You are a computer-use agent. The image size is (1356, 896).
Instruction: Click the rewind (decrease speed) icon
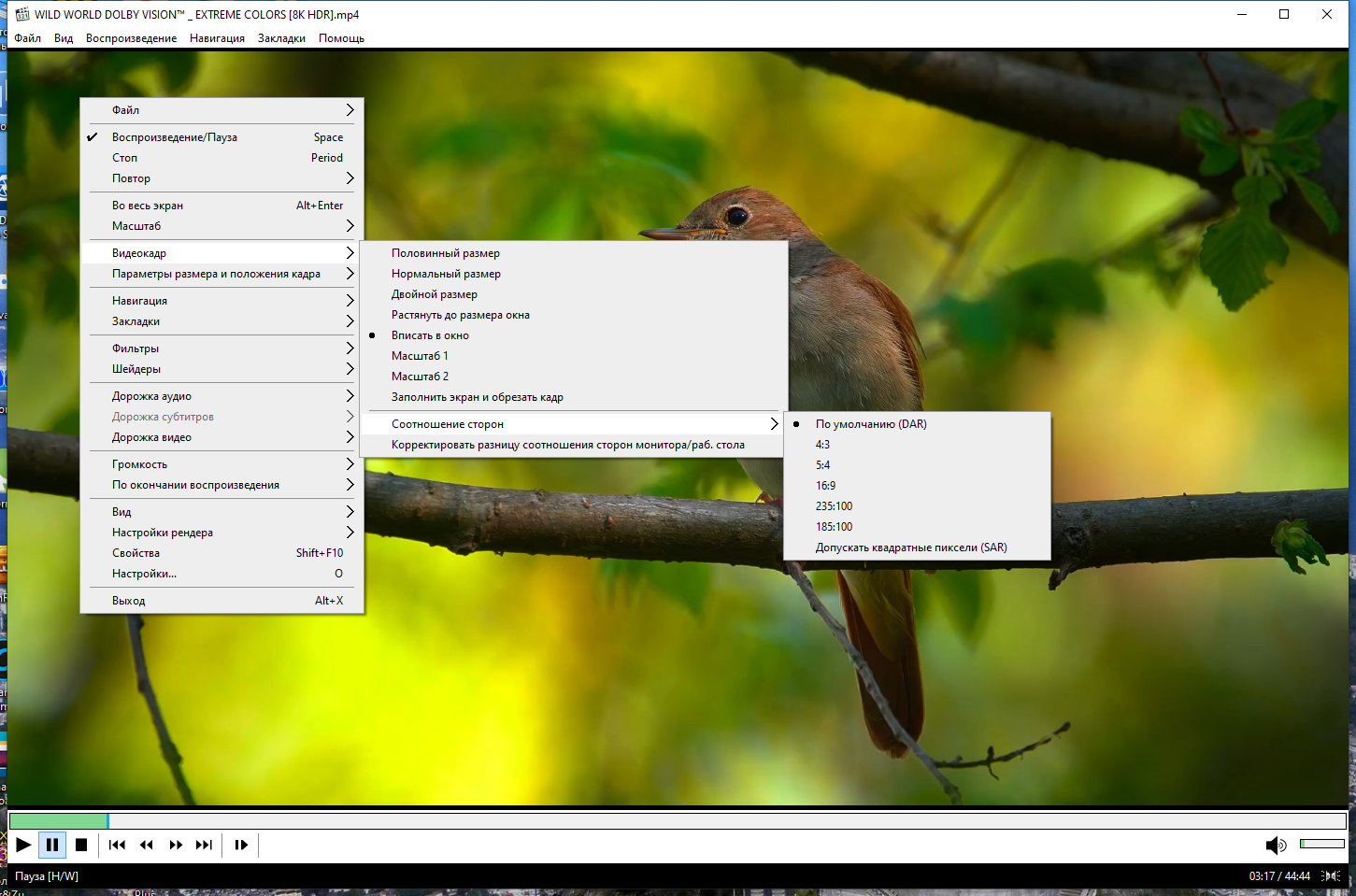146,846
